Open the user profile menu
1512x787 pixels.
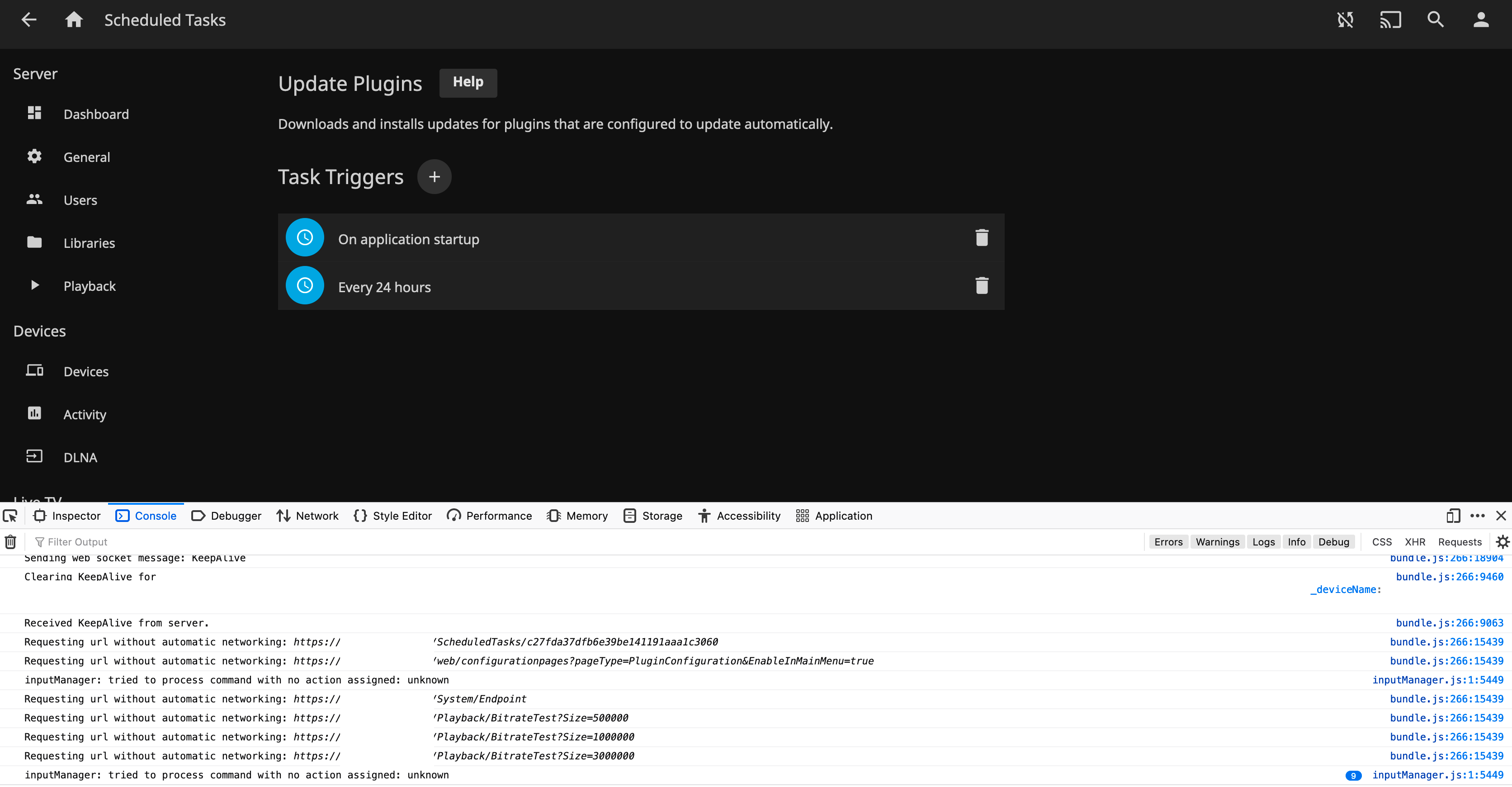(x=1480, y=19)
